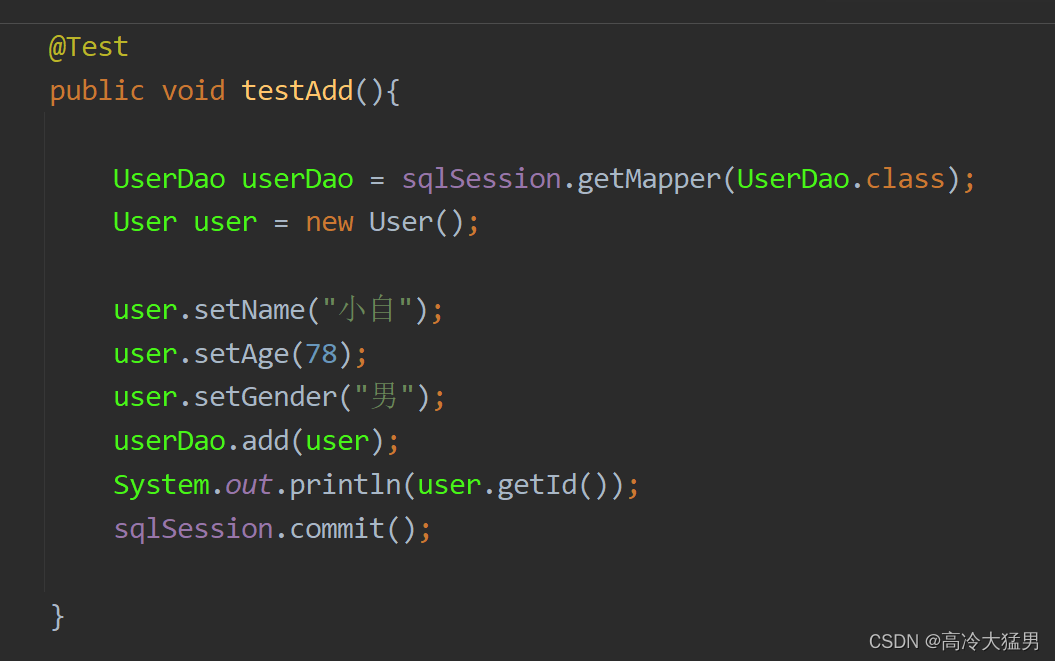
Task: Click the getId method call
Action: click(x=536, y=485)
